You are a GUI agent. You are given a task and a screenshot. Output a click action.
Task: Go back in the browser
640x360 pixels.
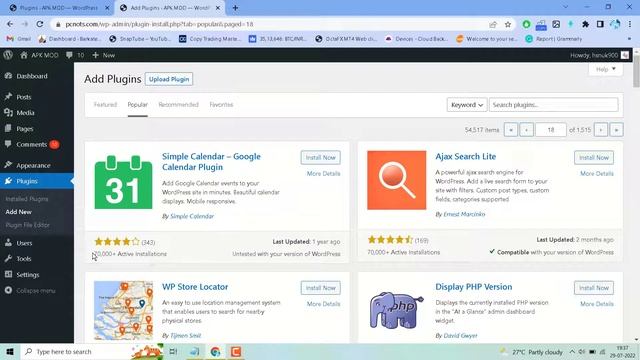[x=10, y=24]
